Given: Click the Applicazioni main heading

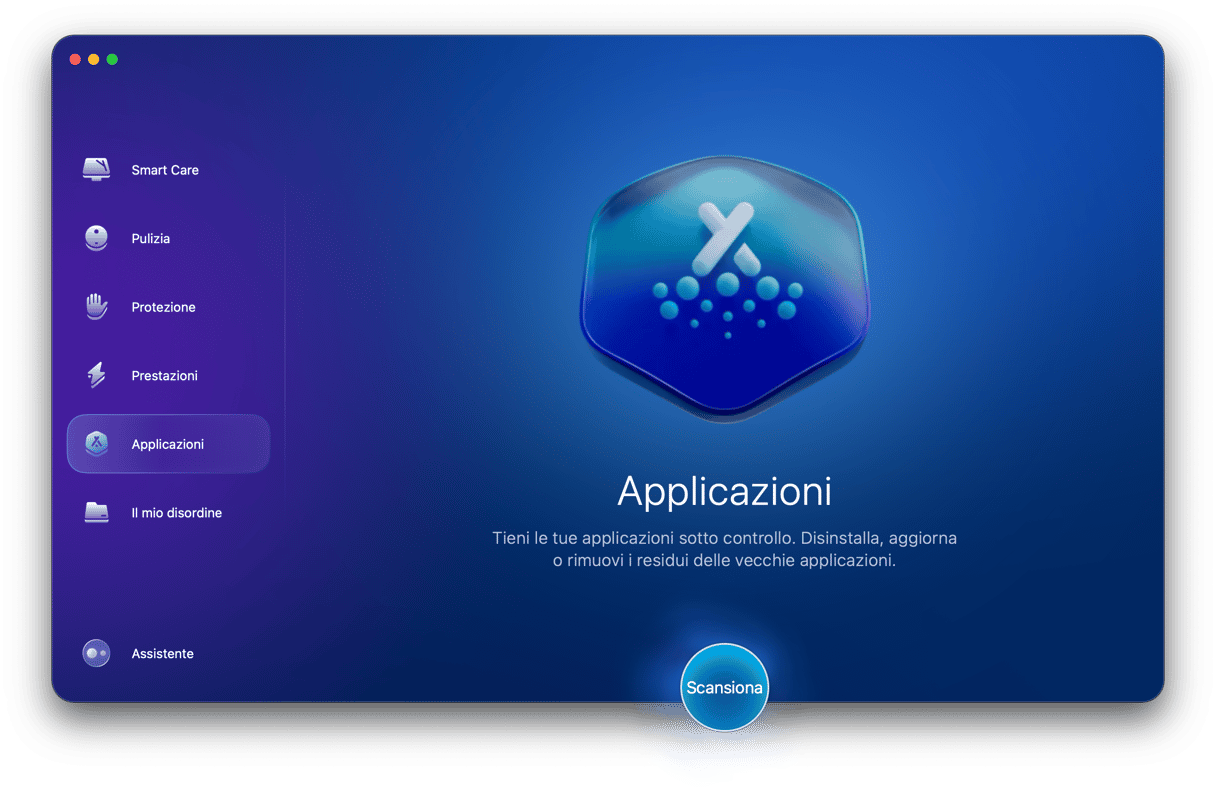Looking at the screenshot, I should [x=725, y=491].
